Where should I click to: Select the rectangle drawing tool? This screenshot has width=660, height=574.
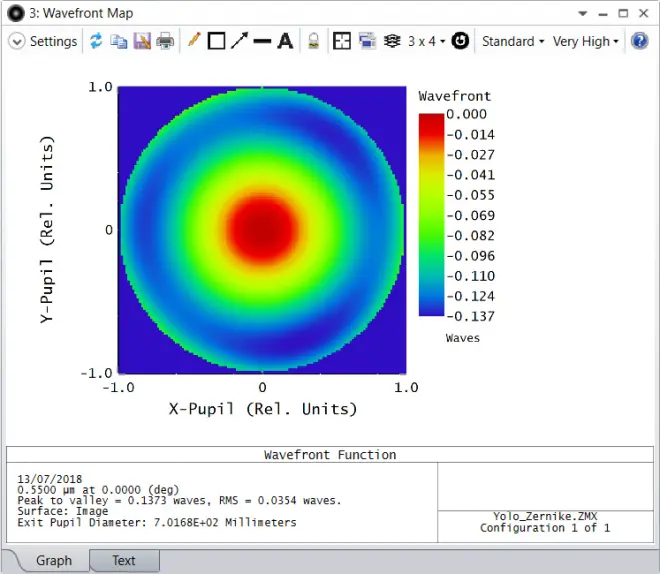click(x=216, y=41)
